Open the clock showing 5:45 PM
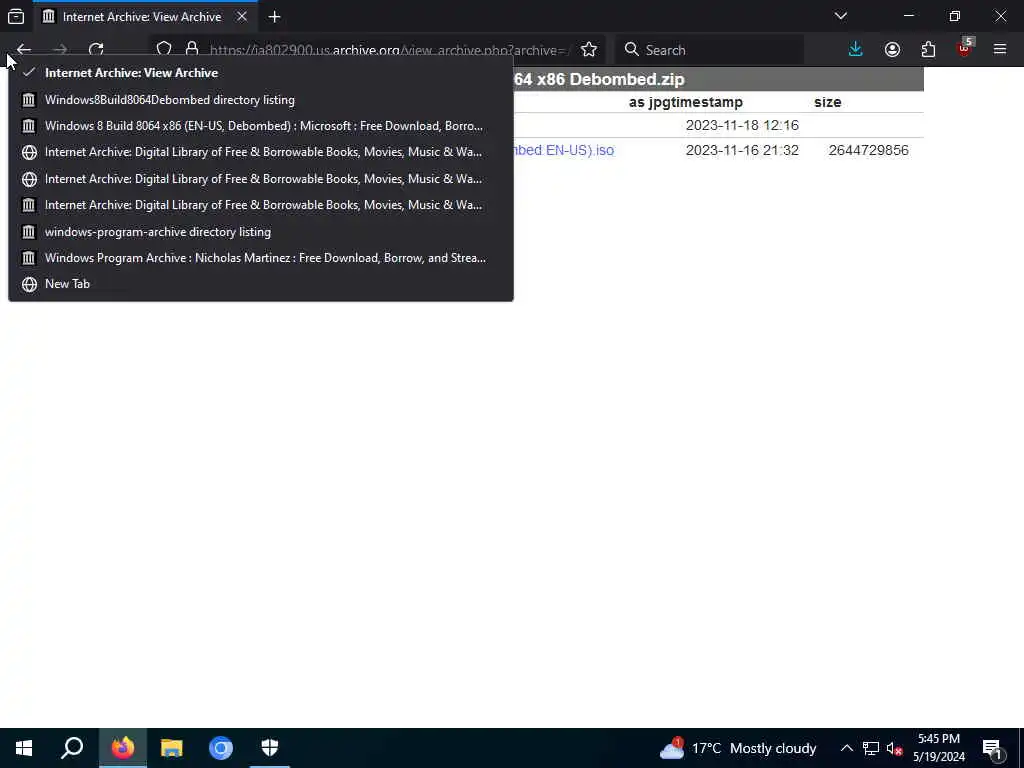 (938, 748)
